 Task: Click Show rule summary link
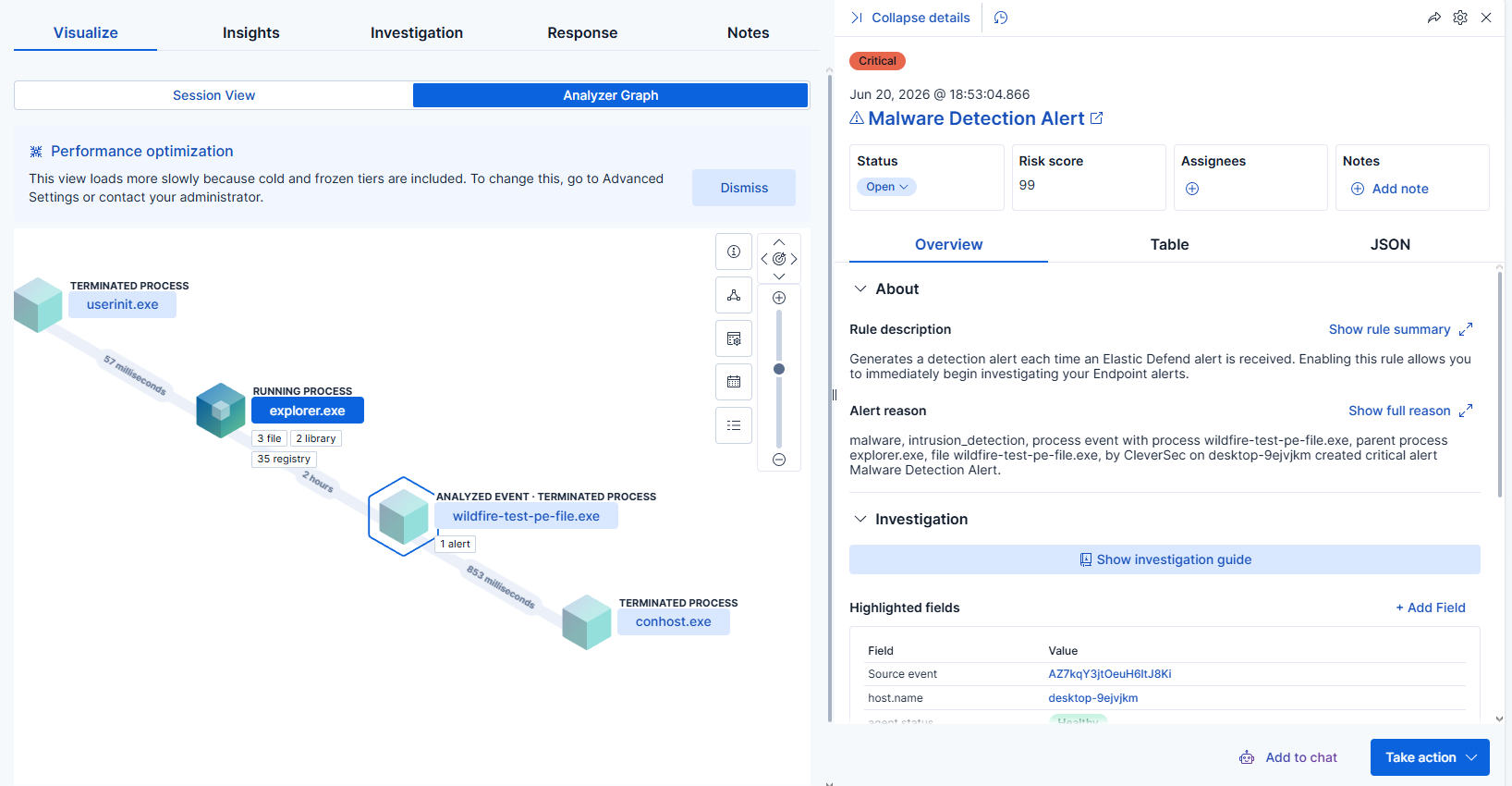pyautogui.click(x=1389, y=329)
